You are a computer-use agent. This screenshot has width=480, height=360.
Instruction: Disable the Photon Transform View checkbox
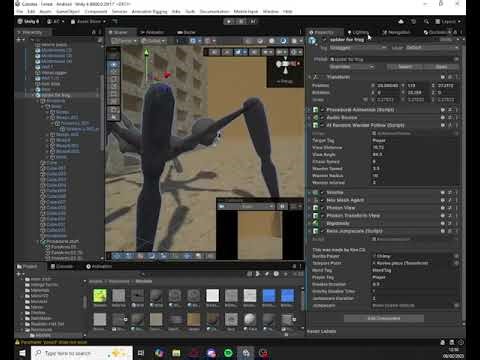(322, 215)
